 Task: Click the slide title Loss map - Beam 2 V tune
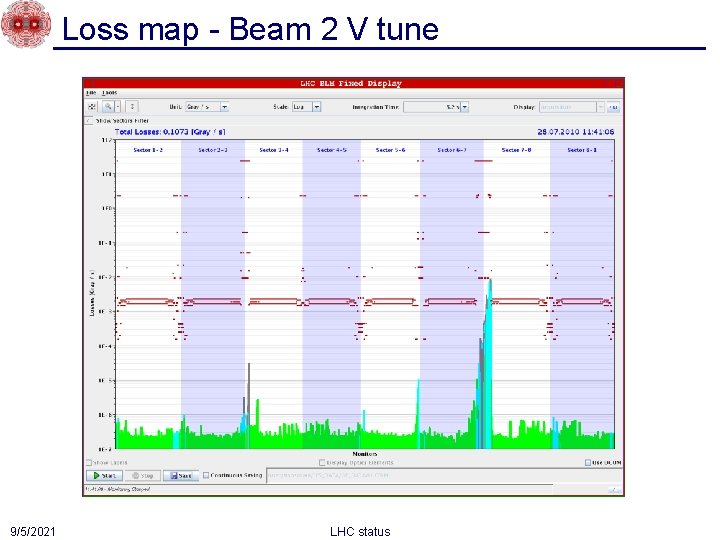pyautogui.click(x=250, y=28)
